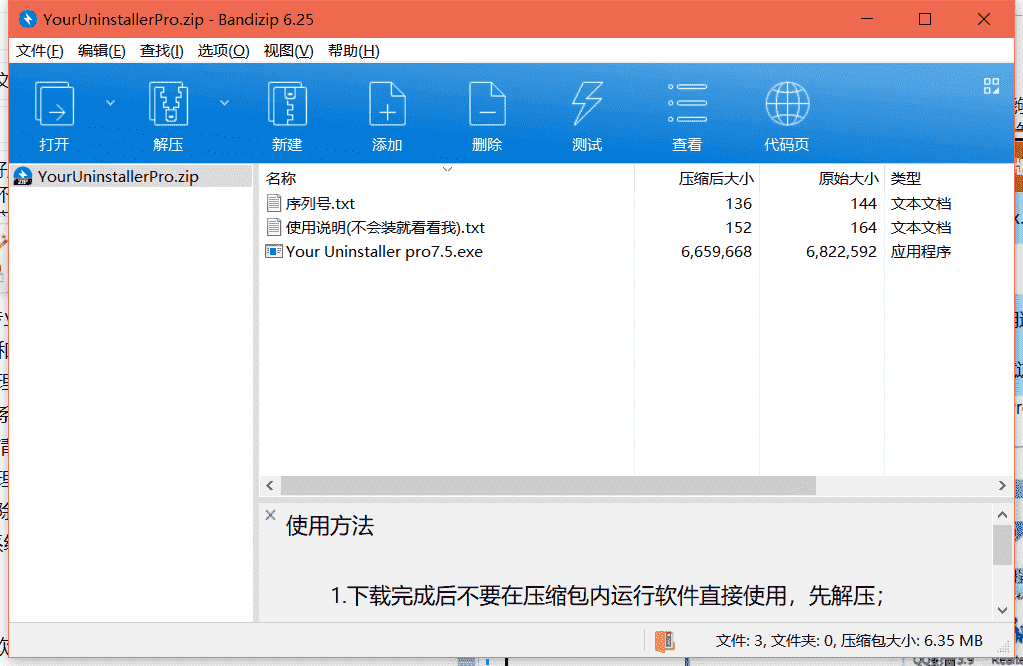Click the horizontal scrollbar left arrow
The image size is (1023, 666).
270,485
